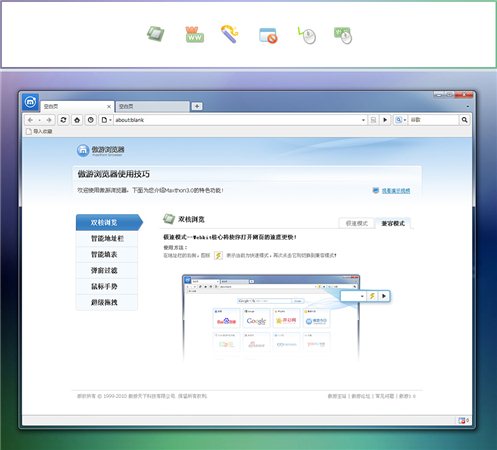
Task: Click the magnifier search button
Action: [464, 120]
